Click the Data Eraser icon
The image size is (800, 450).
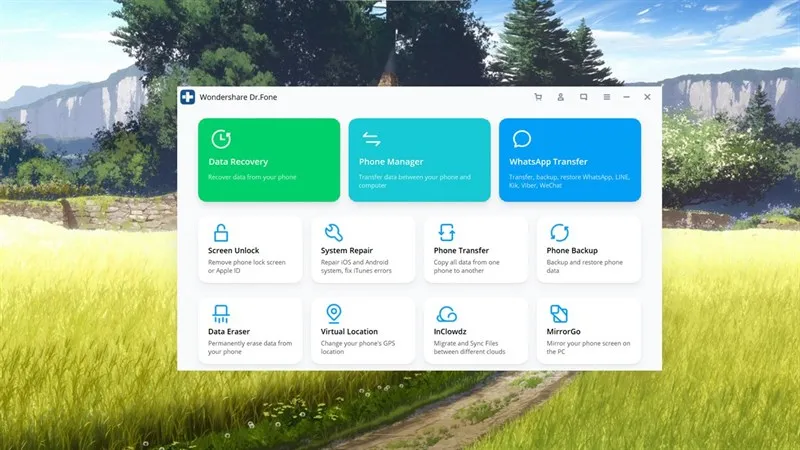coord(221,314)
